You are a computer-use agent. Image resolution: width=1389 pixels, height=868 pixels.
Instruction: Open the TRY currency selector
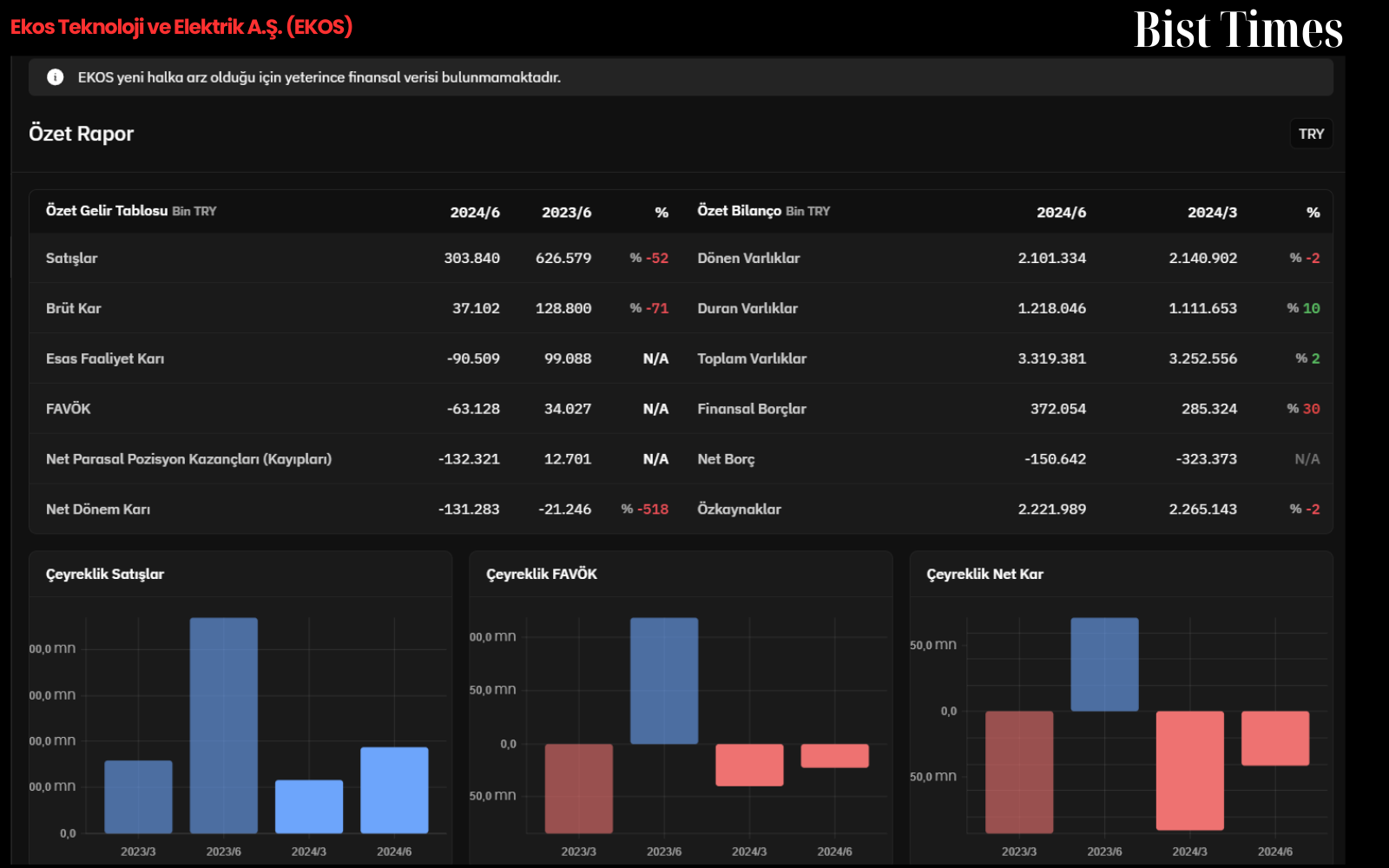pyautogui.click(x=1311, y=134)
